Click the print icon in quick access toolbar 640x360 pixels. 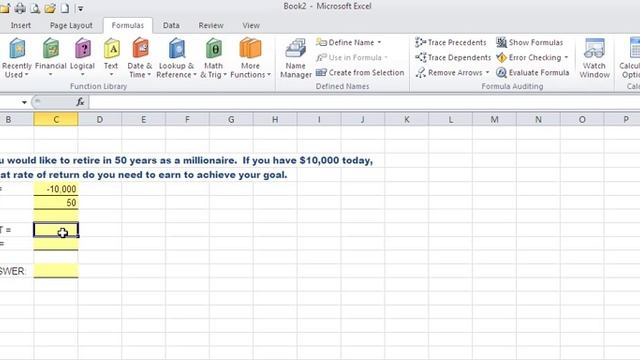[x=20, y=8]
